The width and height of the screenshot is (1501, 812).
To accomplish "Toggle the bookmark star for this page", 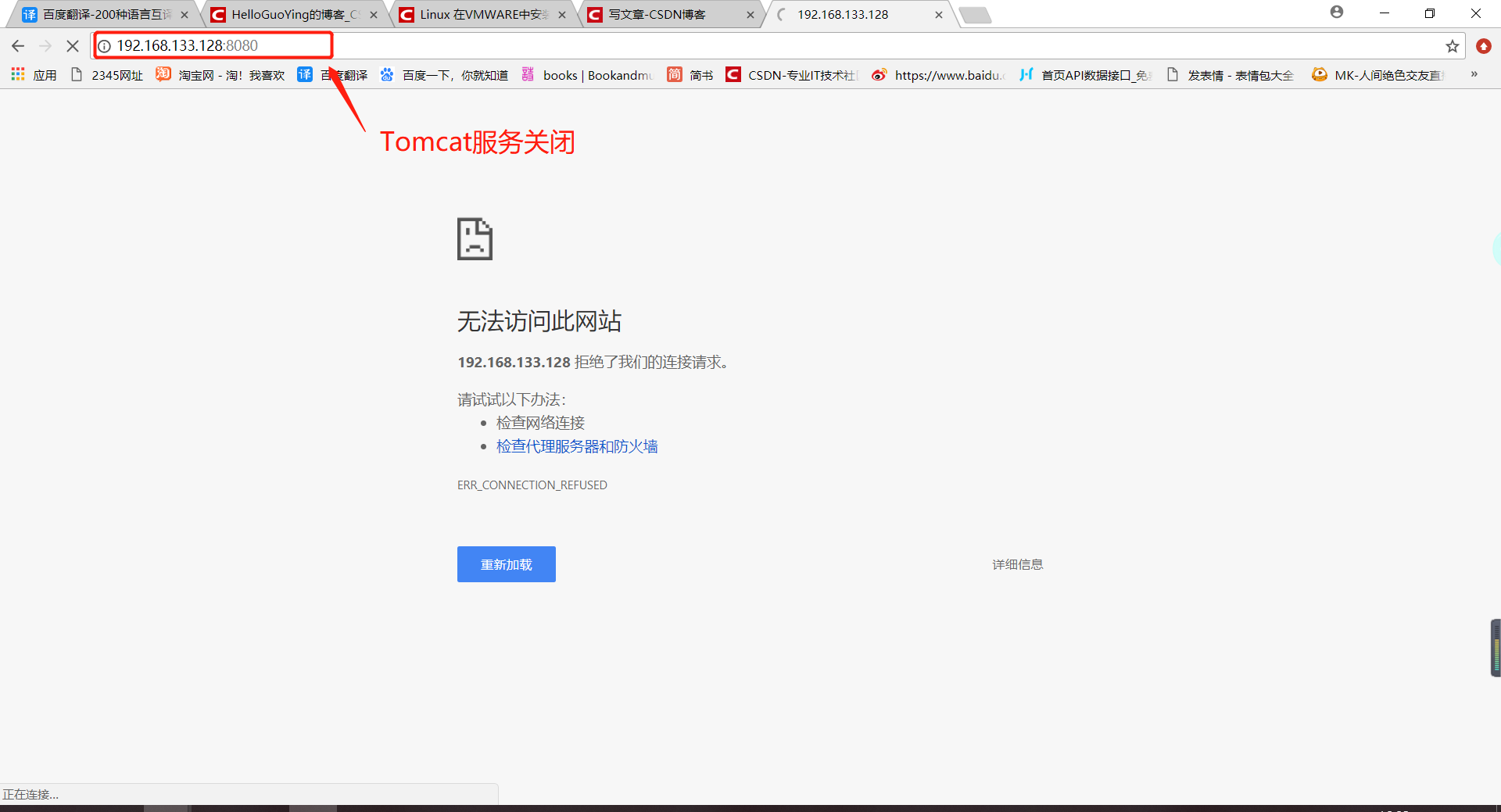I will click(x=1452, y=45).
